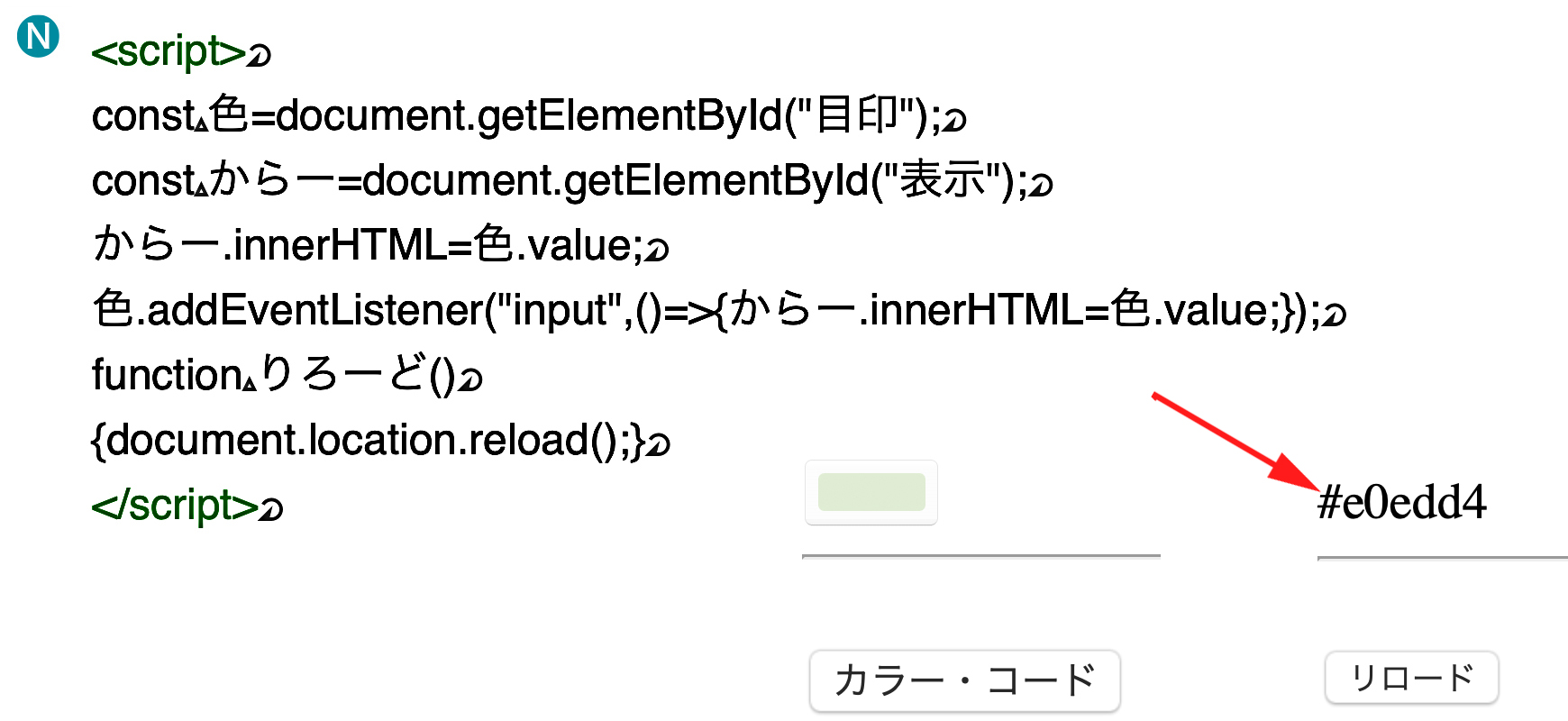The height and width of the screenshot is (721, 1568).
Task: Click the opening <script> tag
Action: [169, 52]
